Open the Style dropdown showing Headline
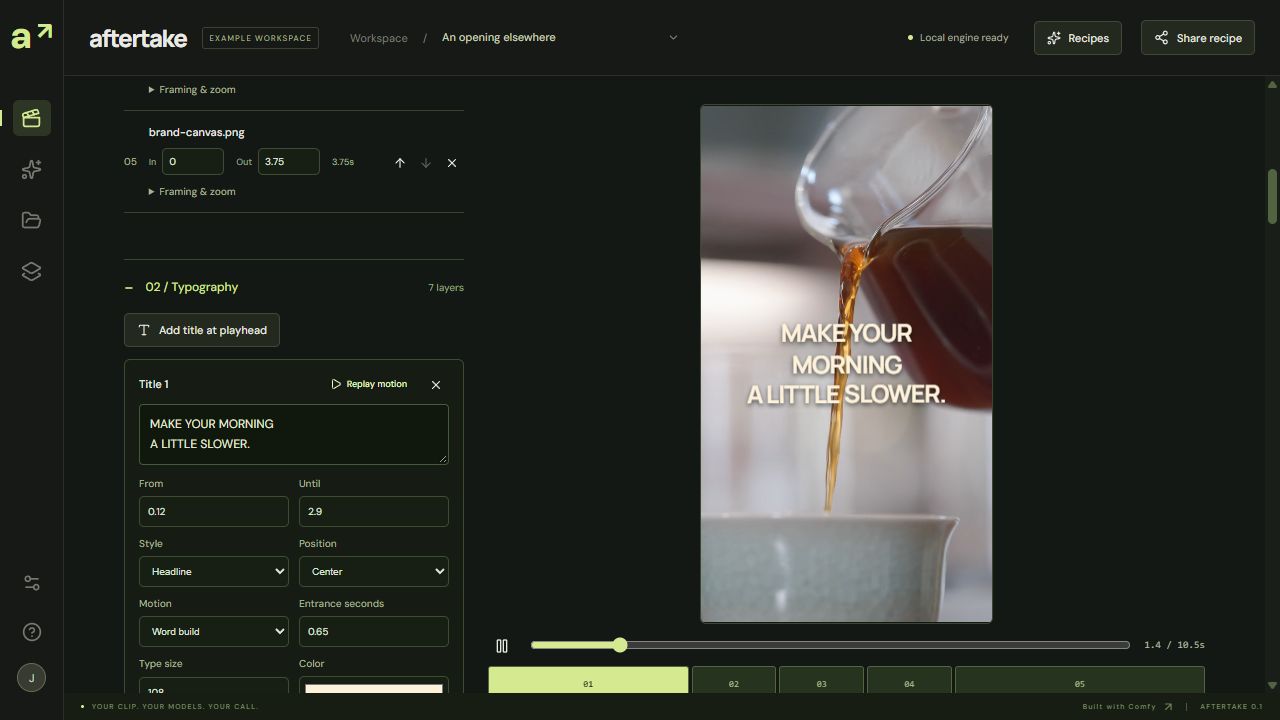Screen dimensions: 1280x720 coord(214,572)
